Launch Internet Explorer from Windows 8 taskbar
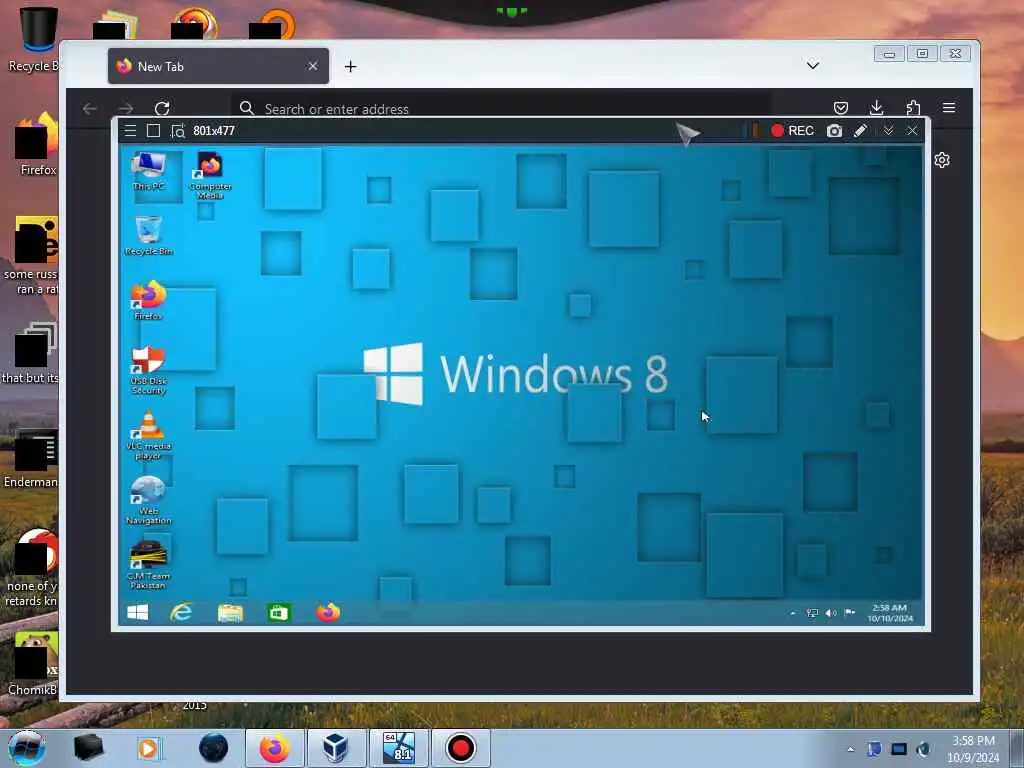Image resolution: width=1024 pixels, height=768 pixels. pyautogui.click(x=181, y=613)
